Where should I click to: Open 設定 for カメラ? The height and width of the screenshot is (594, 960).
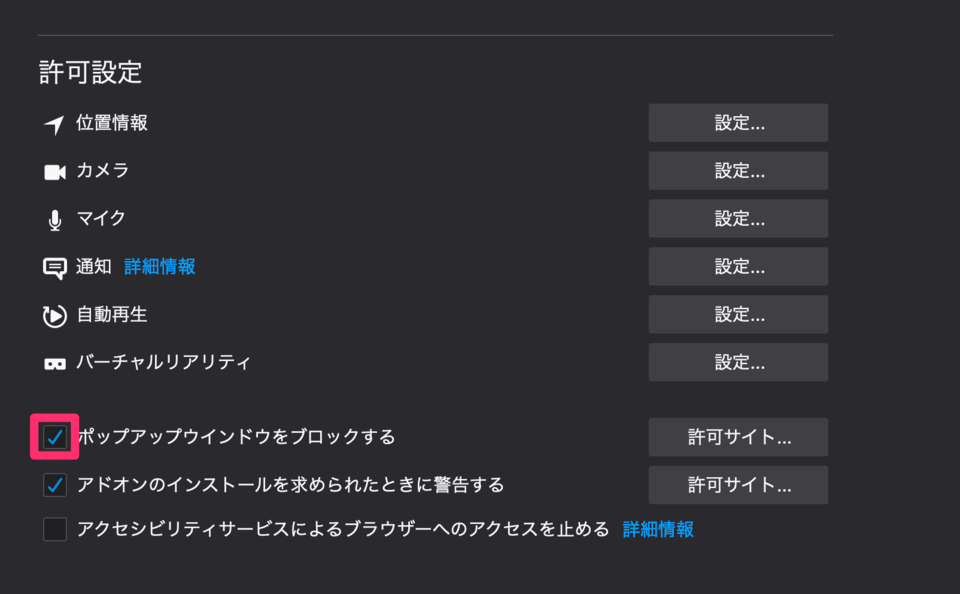pyautogui.click(x=738, y=170)
